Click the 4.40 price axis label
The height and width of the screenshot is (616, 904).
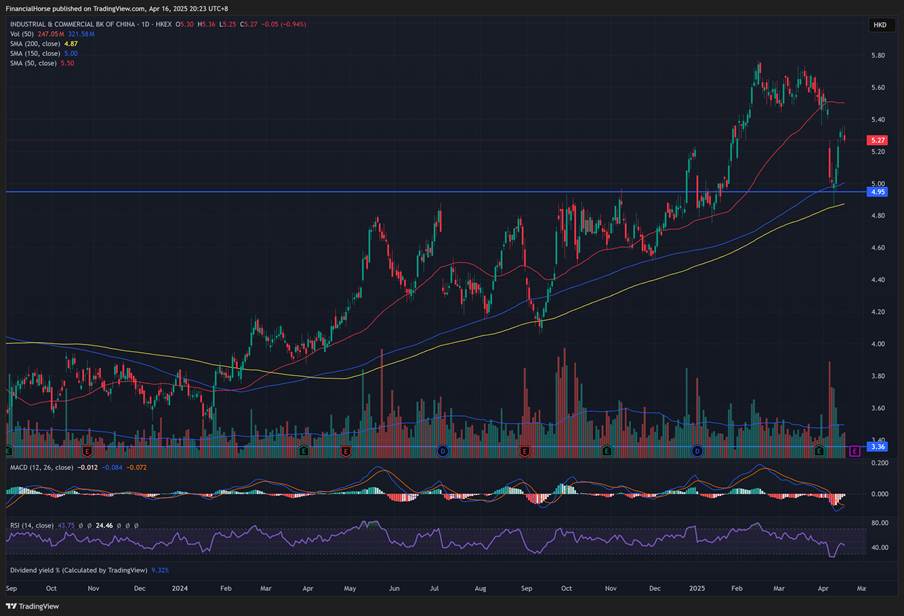[x=878, y=280]
